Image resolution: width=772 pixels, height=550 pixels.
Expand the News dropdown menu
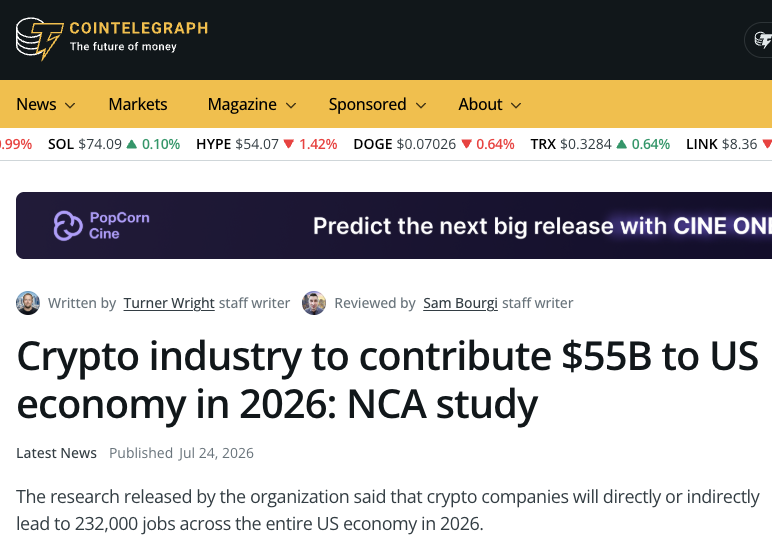click(45, 104)
